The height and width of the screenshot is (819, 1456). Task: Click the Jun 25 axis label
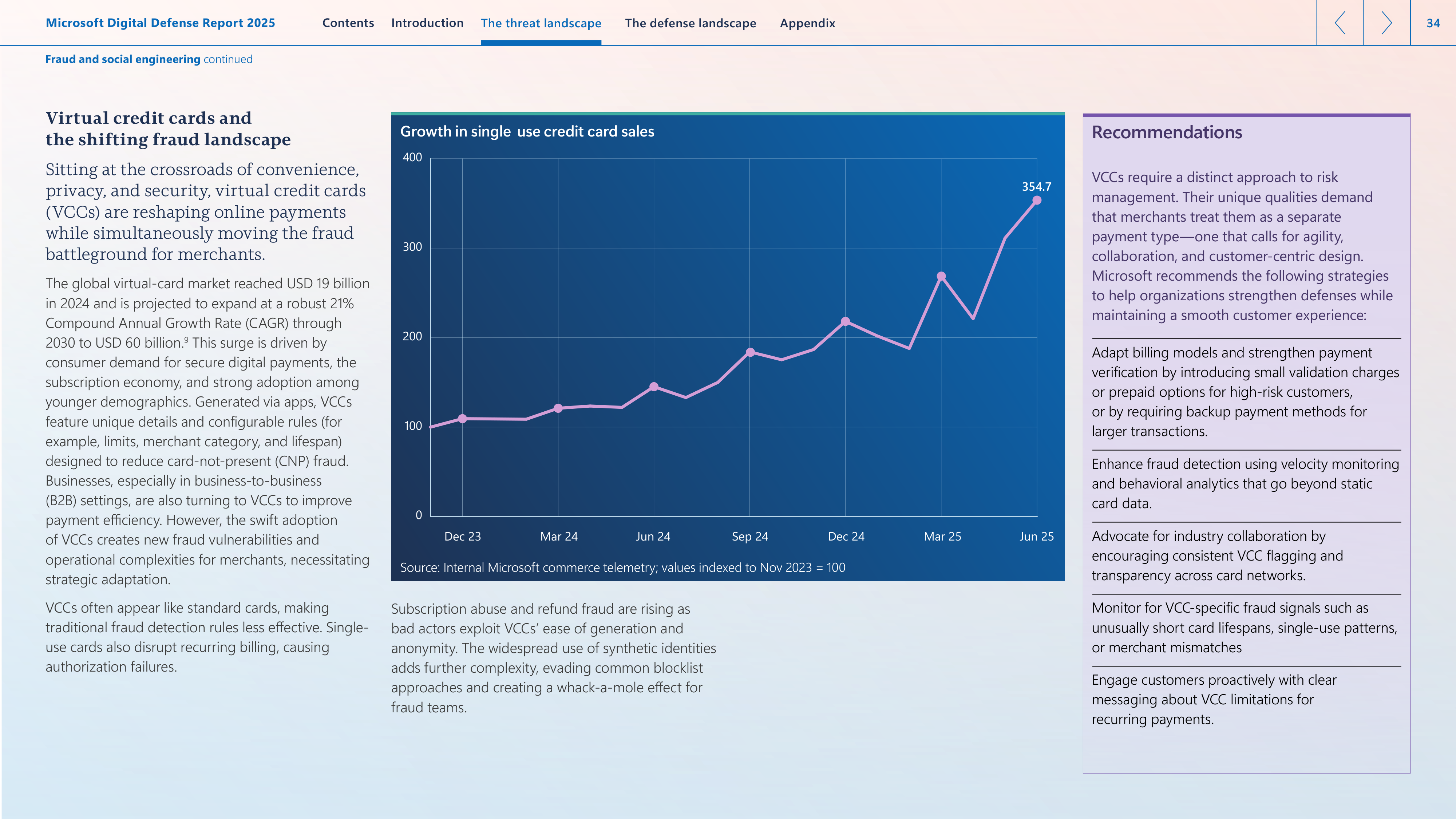pos(1037,537)
